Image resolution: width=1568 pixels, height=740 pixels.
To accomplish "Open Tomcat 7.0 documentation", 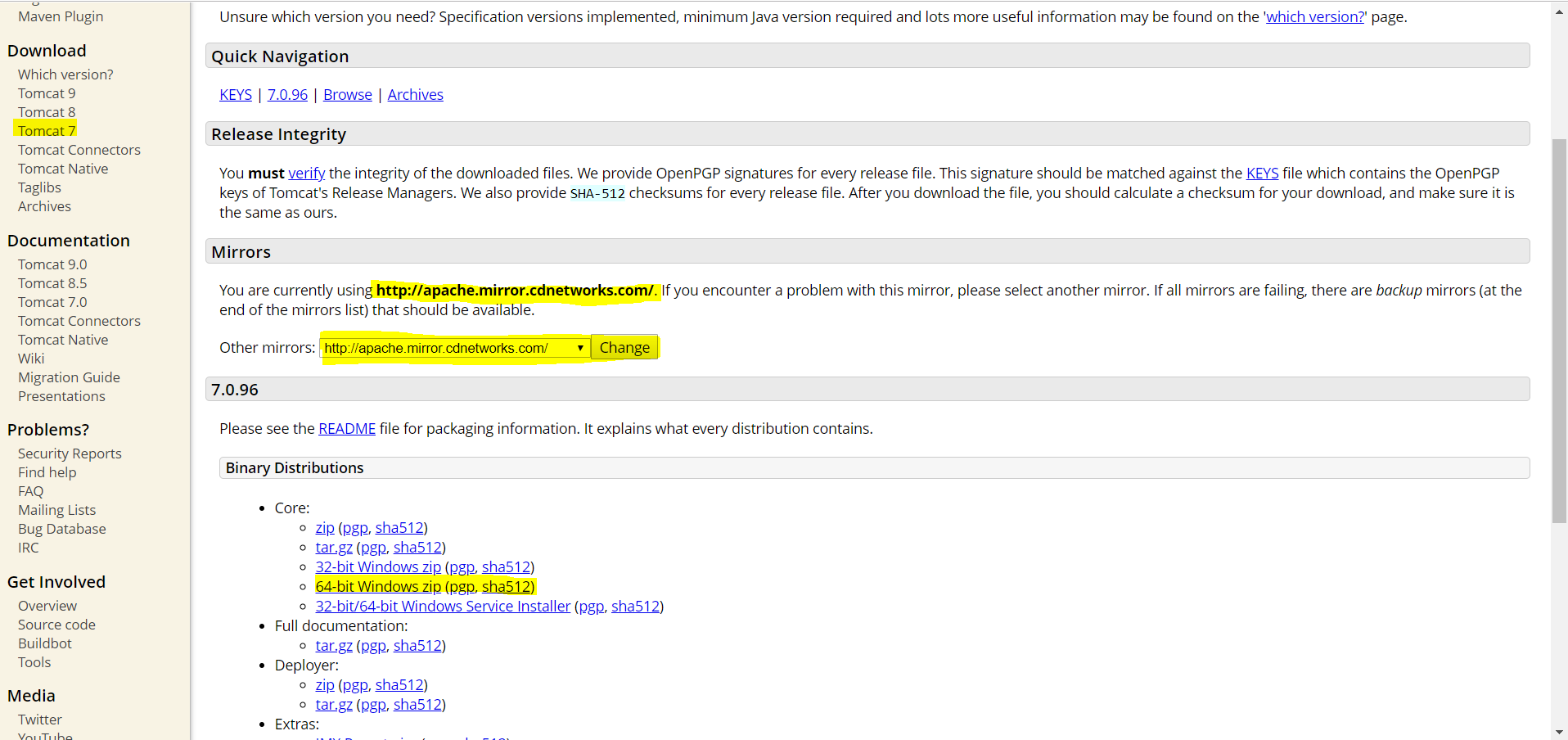I will tap(52, 302).
